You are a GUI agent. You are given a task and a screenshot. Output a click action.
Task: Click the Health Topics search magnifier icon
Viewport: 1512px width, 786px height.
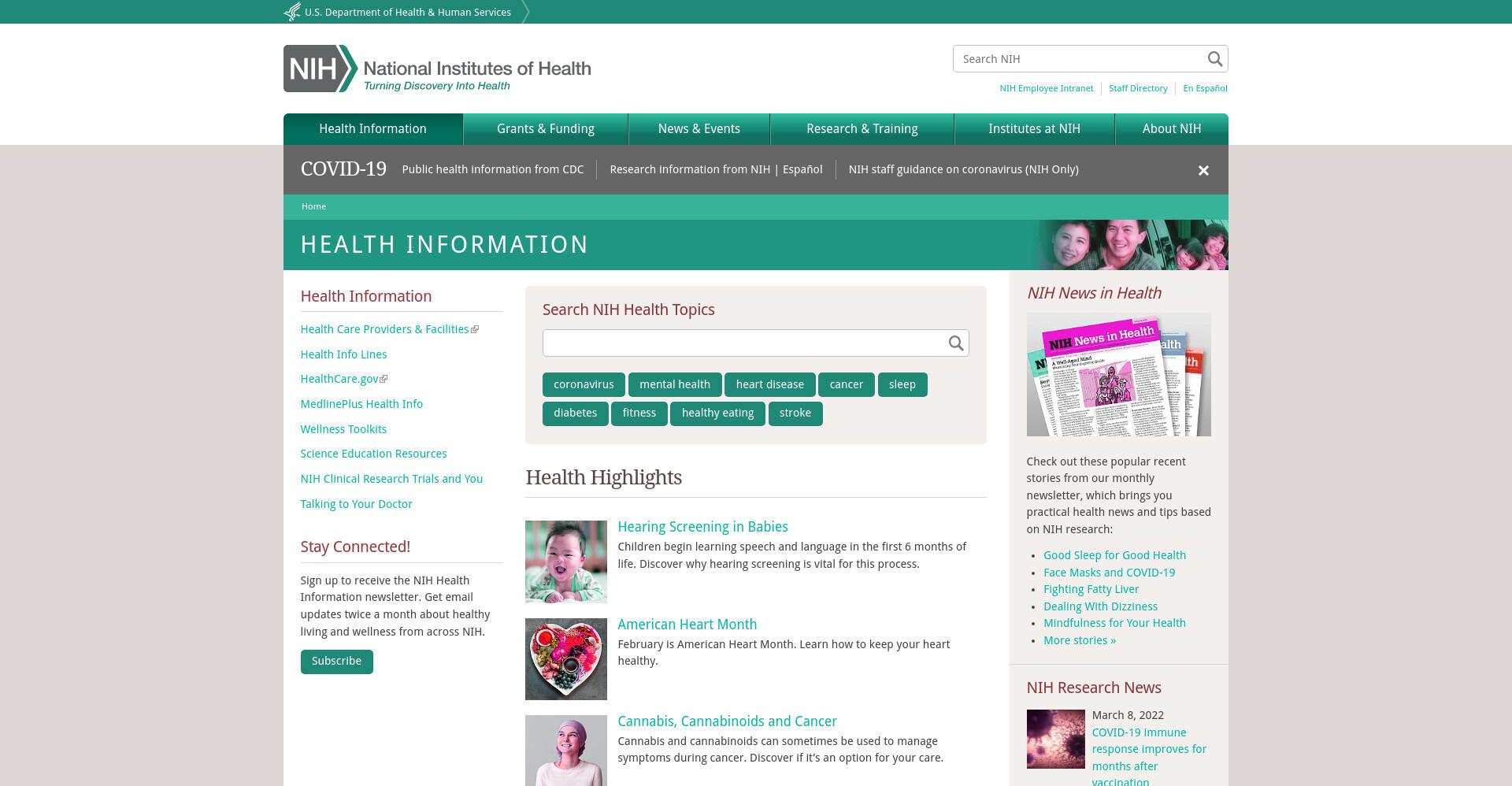tap(955, 343)
